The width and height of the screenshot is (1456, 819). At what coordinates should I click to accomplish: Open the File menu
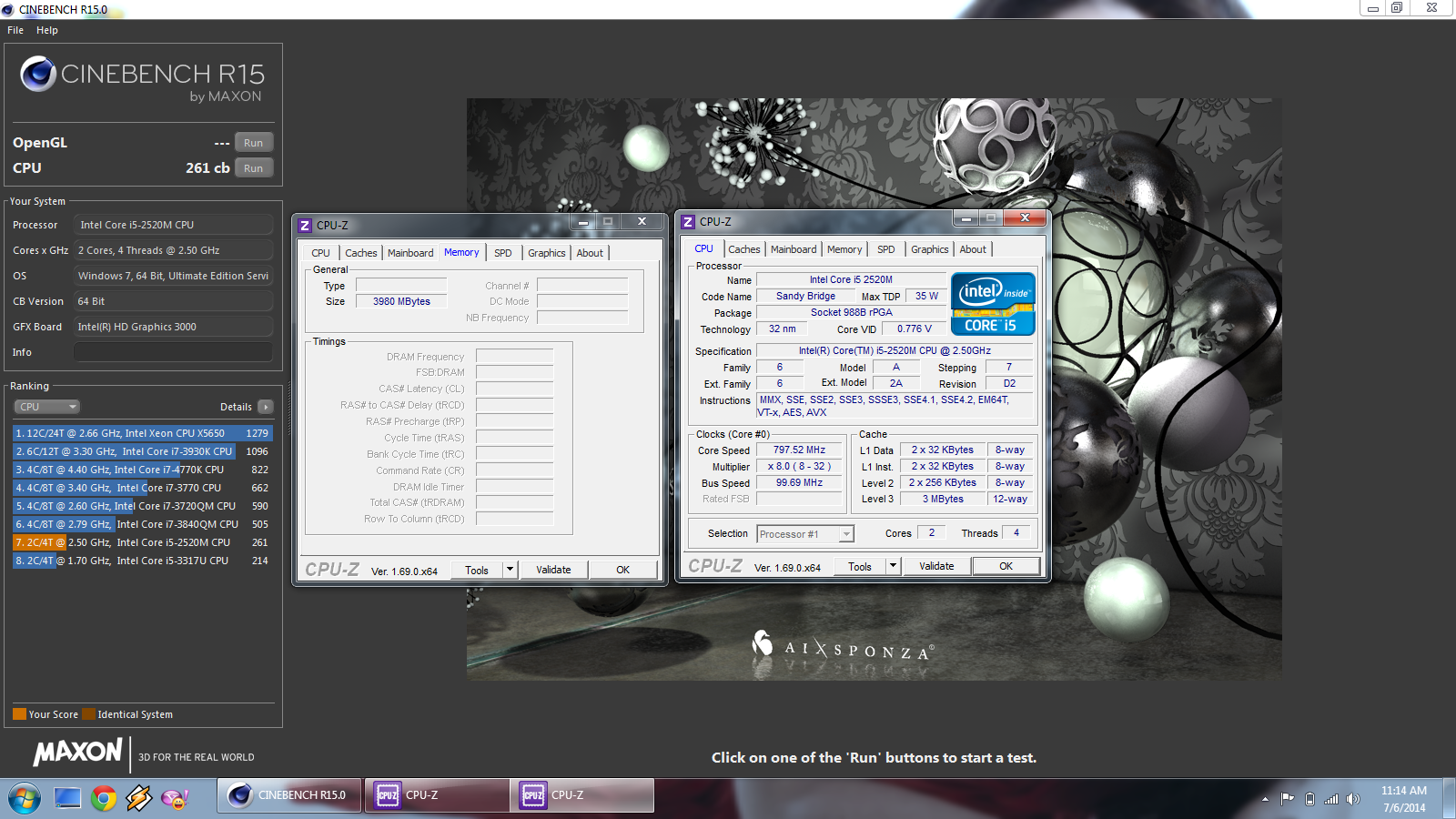[x=15, y=30]
